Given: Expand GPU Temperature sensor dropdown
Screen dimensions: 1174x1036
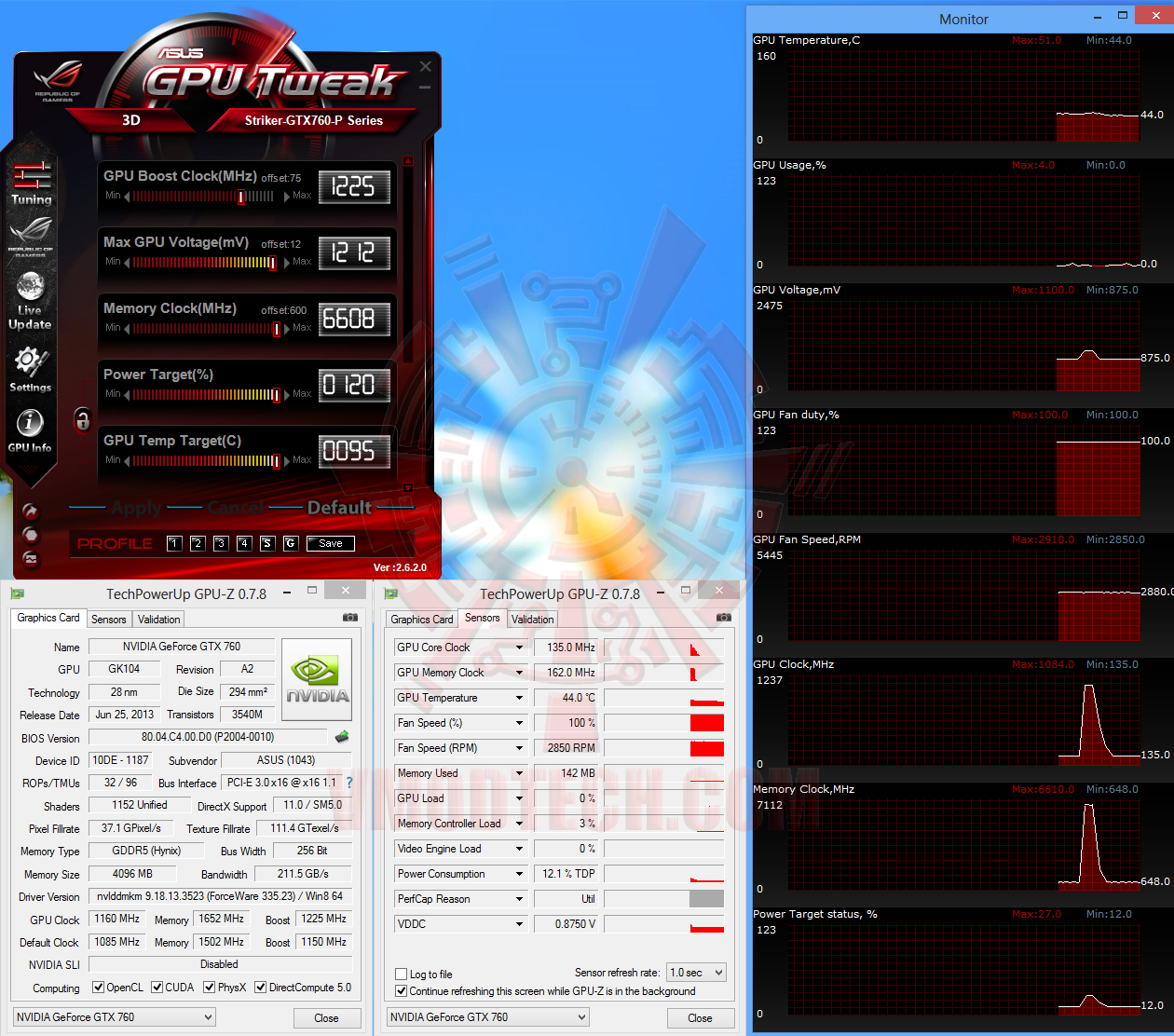Looking at the screenshot, I should [520, 698].
